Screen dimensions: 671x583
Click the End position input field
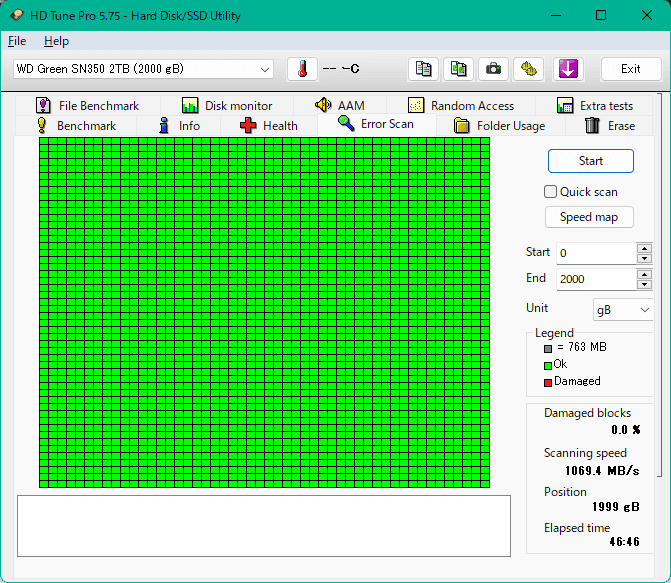(595, 279)
